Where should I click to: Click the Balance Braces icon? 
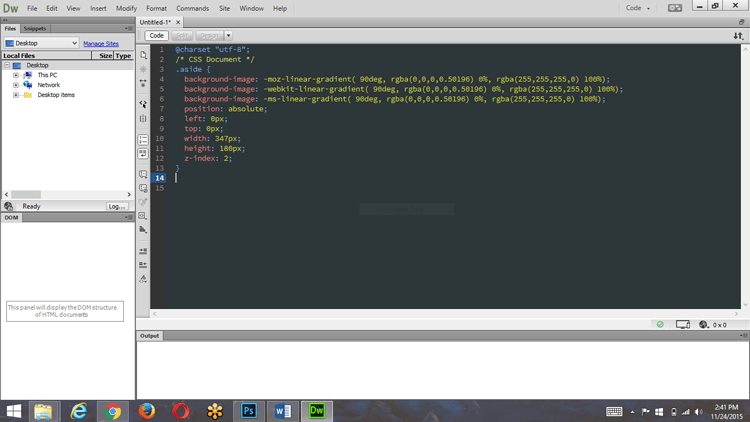(x=143, y=118)
